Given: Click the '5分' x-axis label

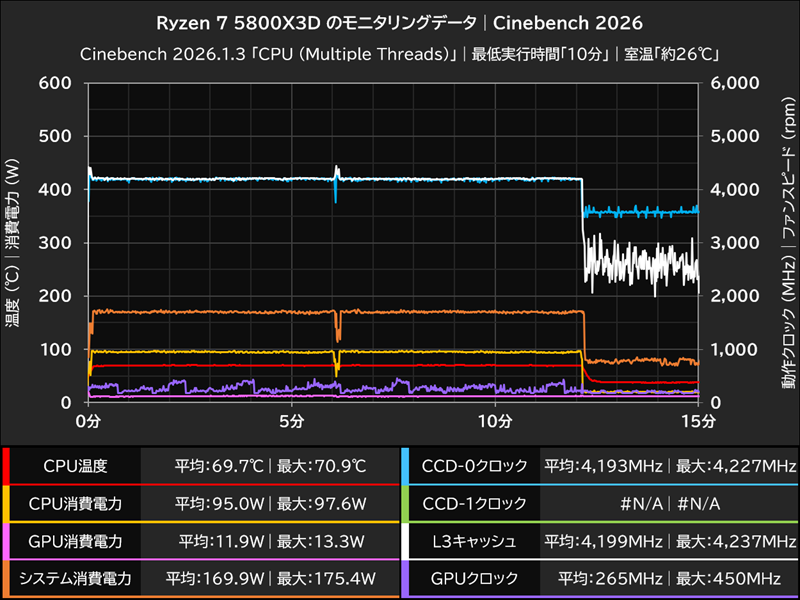Looking at the screenshot, I should click(x=291, y=421).
